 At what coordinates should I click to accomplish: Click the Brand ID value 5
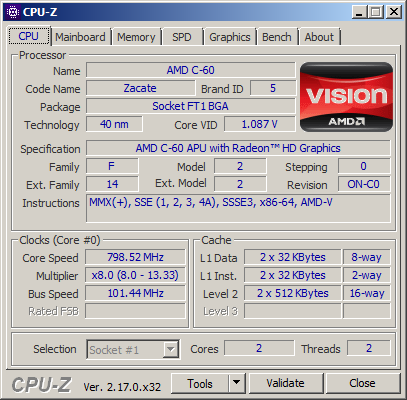coord(273,88)
